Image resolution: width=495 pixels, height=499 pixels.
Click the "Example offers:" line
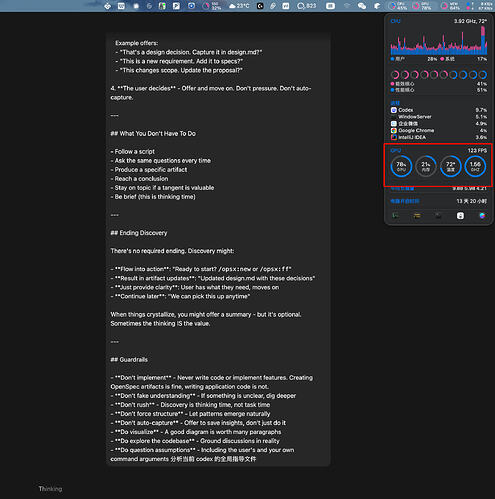pos(137,43)
